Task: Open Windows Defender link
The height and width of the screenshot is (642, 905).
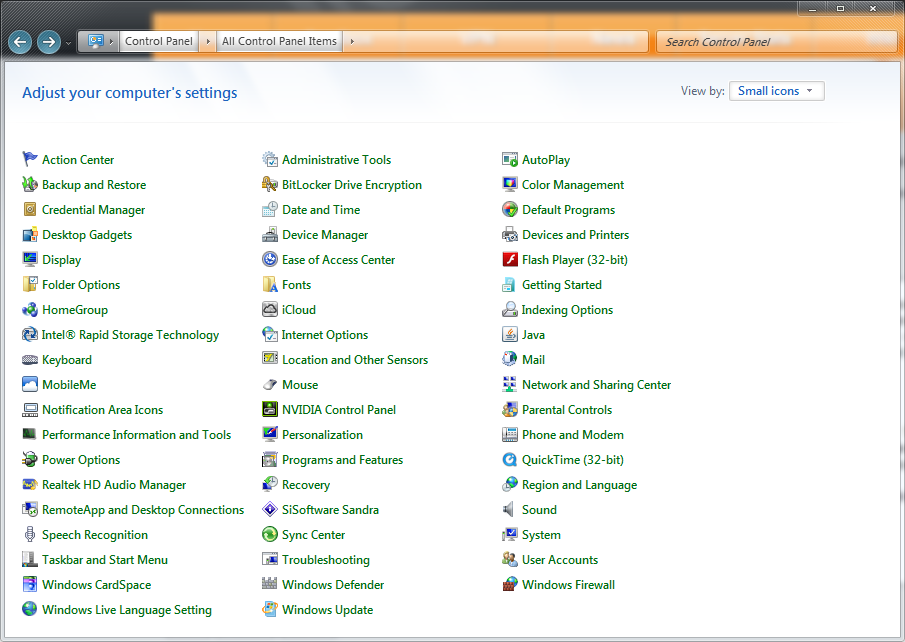Action: pos(332,584)
